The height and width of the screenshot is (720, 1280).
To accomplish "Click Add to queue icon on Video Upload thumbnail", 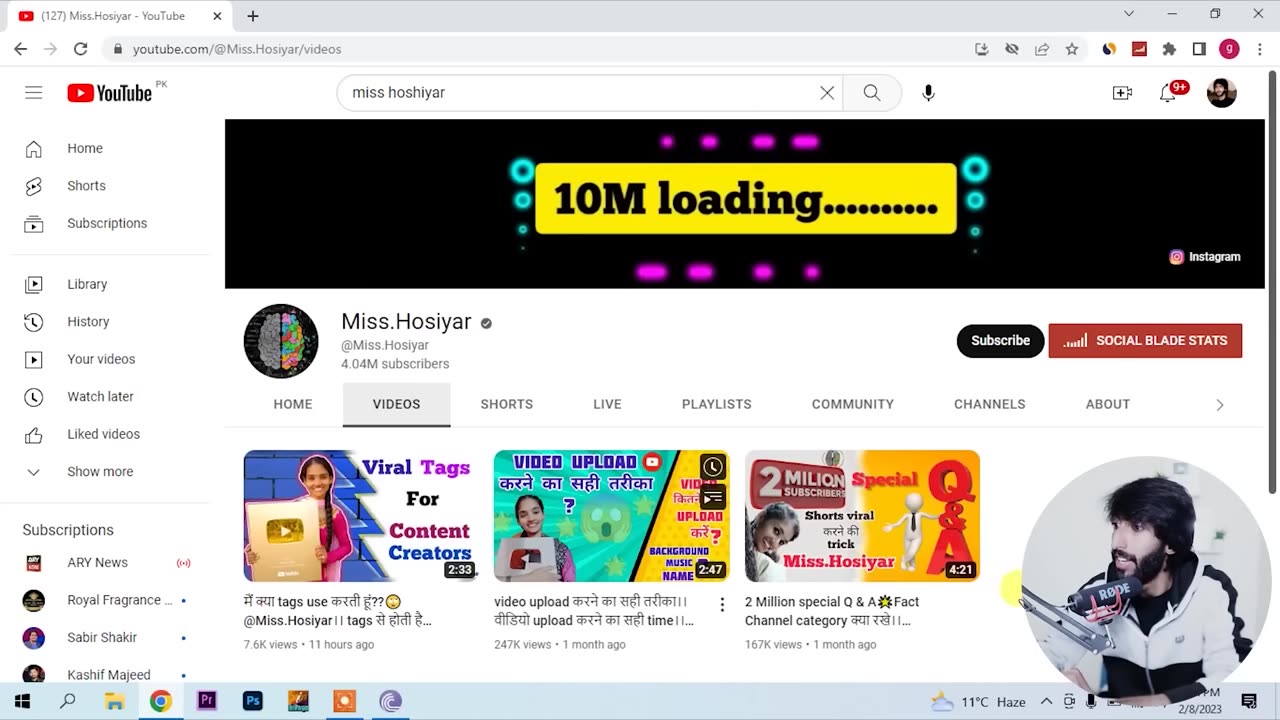I will click(712, 497).
